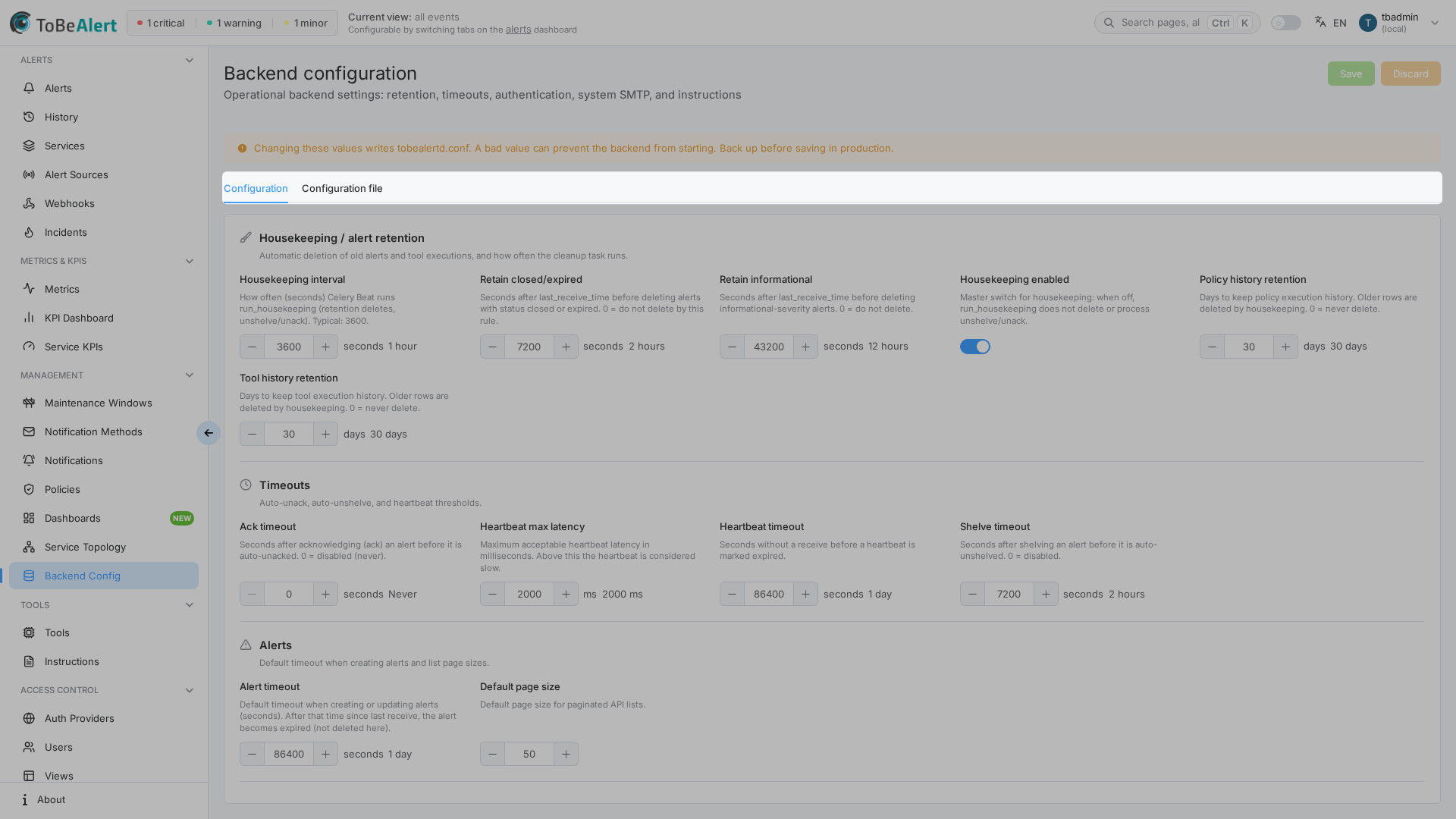
Task: Click Policies shield icon
Action: [x=29, y=489]
